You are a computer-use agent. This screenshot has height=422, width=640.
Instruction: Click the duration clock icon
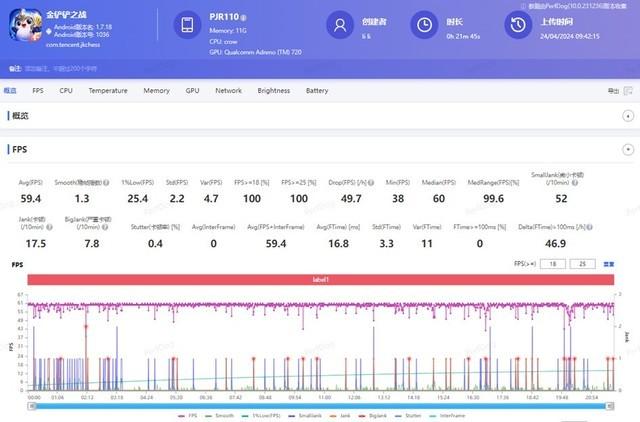click(x=425, y=26)
